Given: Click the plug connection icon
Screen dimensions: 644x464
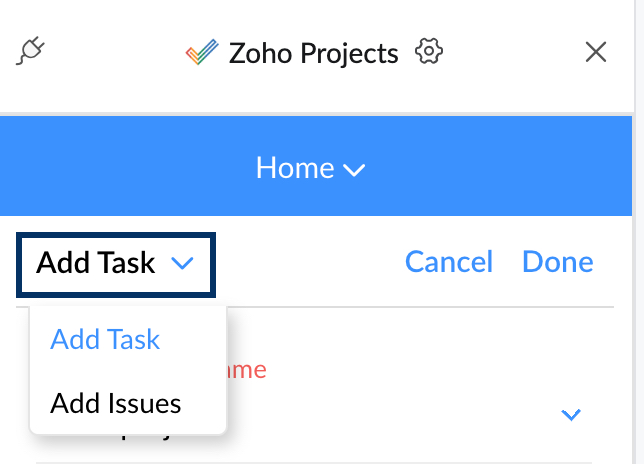Looking at the screenshot, I should [30, 51].
